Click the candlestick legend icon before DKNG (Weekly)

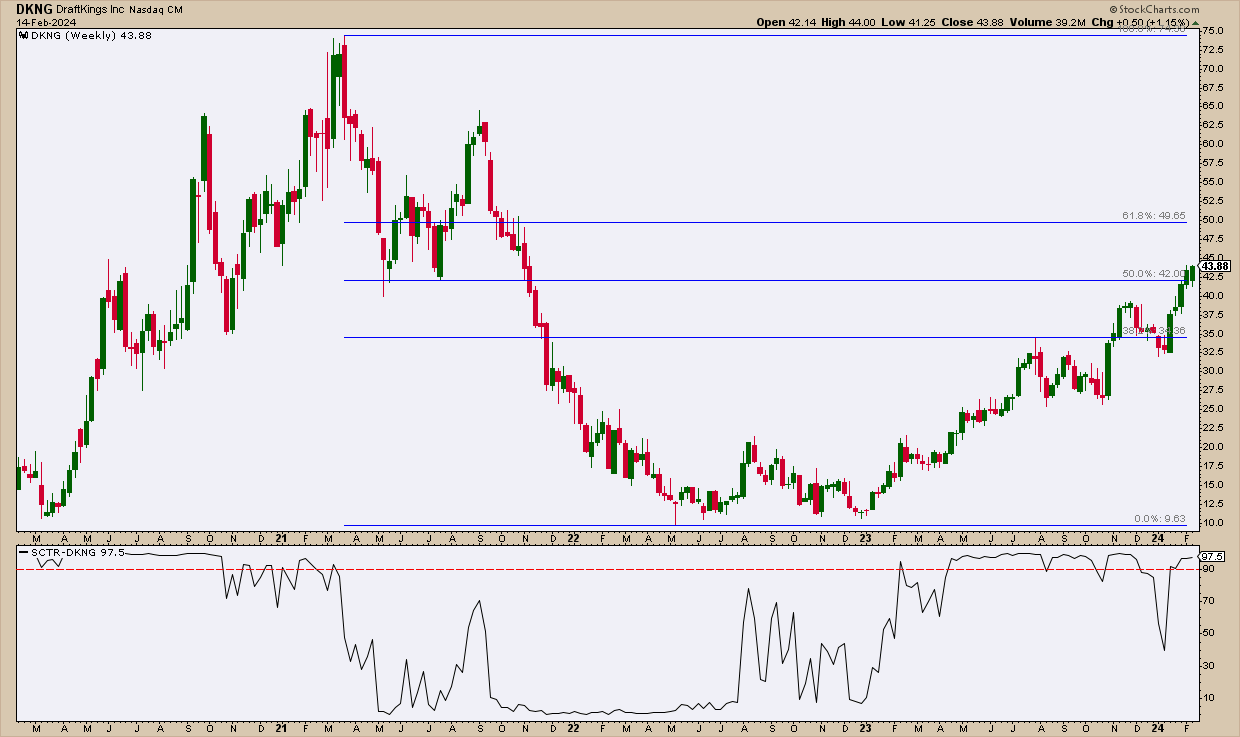(25, 35)
